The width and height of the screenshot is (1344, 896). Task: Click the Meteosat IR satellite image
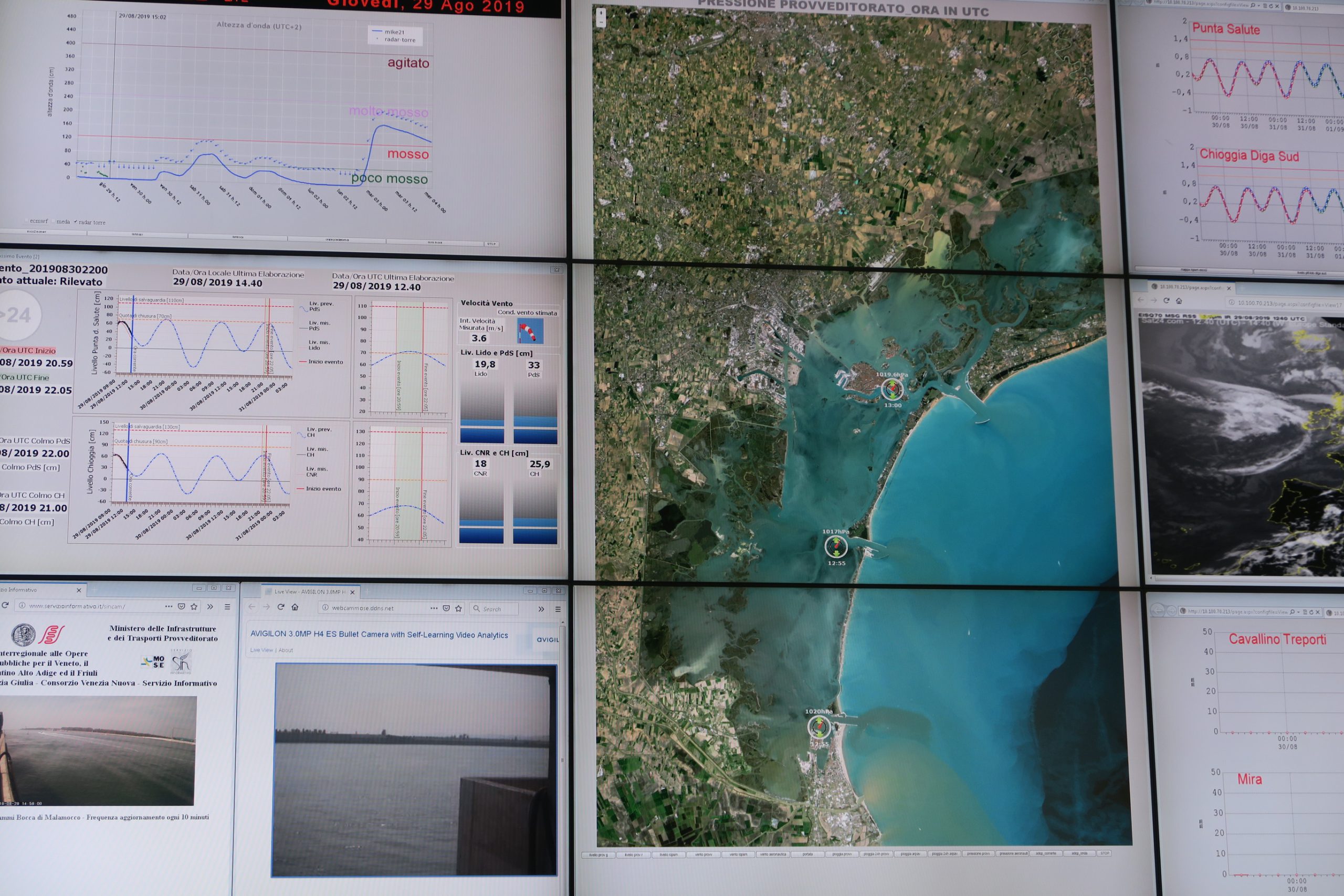tap(1246, 446)
